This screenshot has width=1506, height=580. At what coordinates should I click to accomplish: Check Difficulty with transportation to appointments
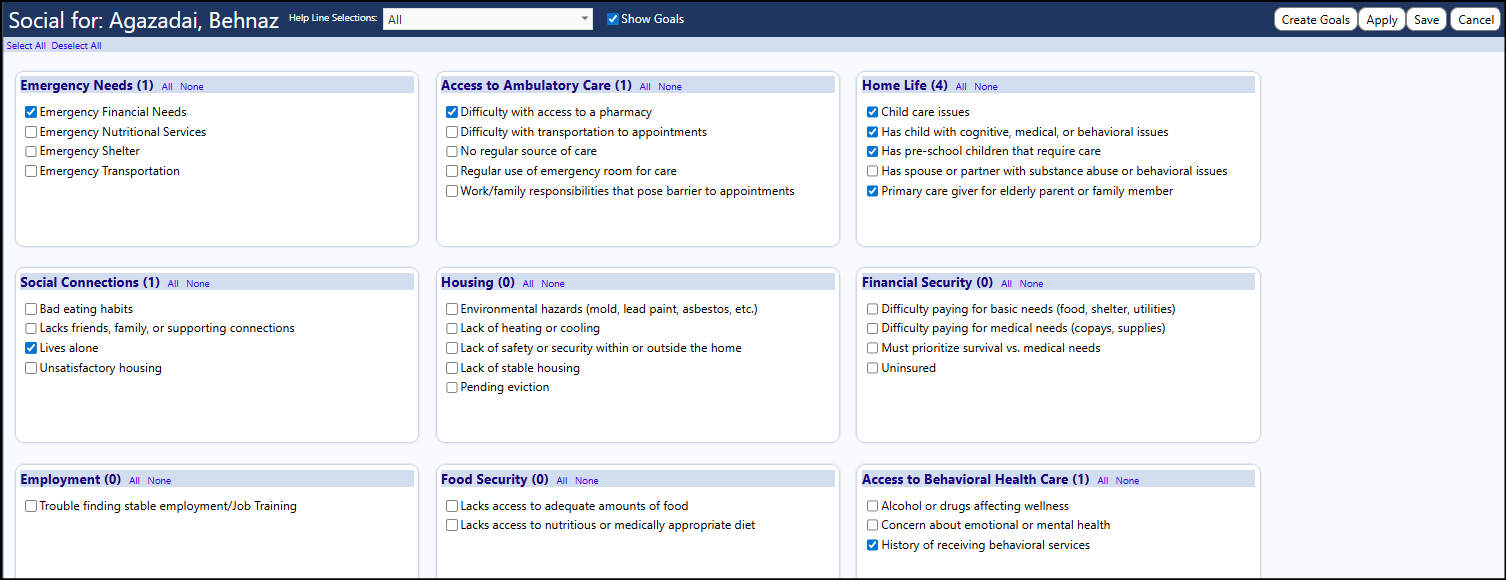click(x=452, y=132)
